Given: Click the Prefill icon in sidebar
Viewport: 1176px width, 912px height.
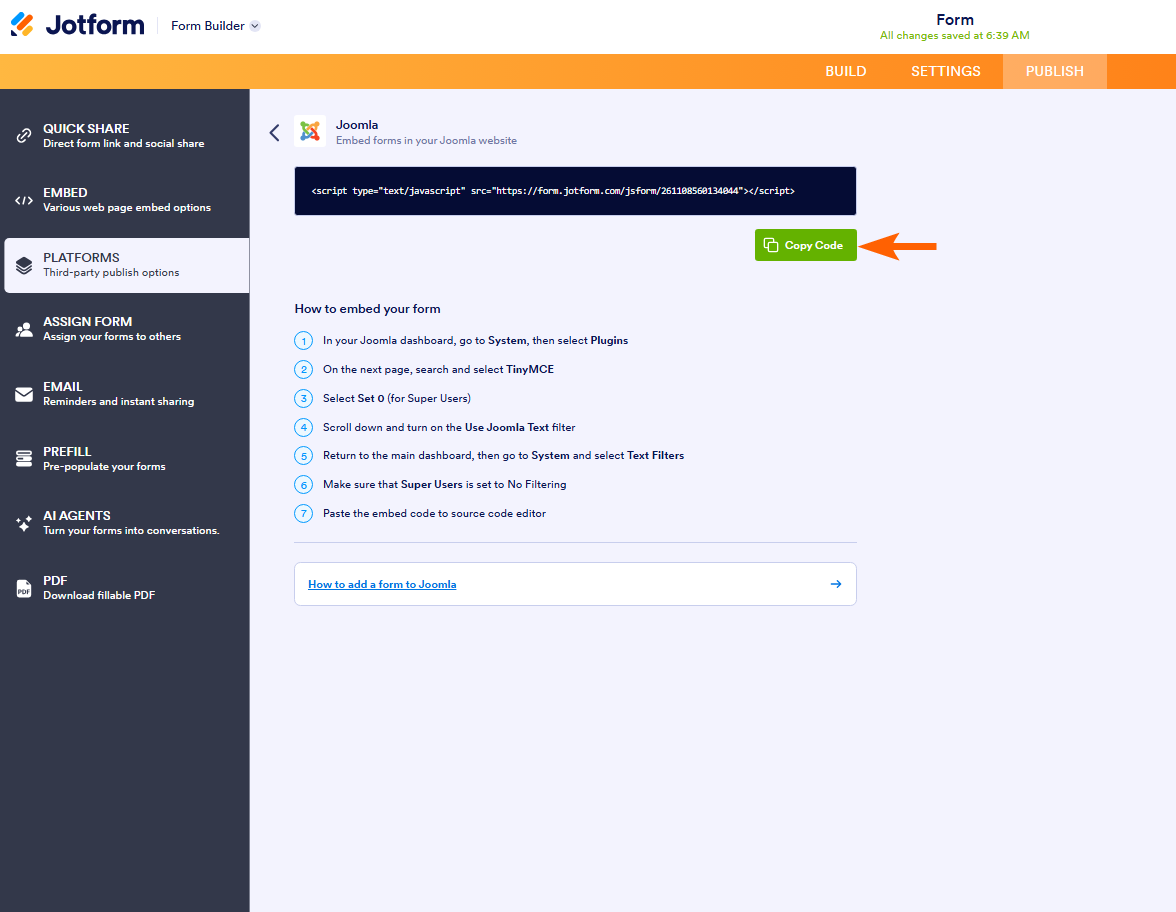Looking at the screenshot, I should tap(24, 458).
